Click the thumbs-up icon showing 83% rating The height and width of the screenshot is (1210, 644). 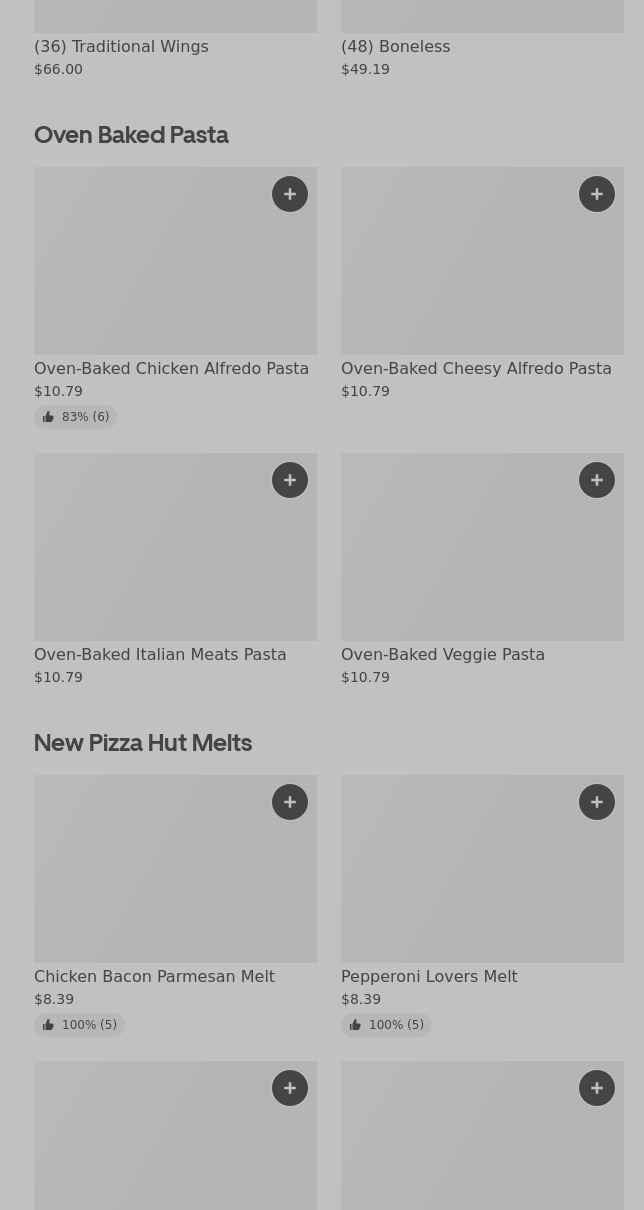[x=48, y=417]
